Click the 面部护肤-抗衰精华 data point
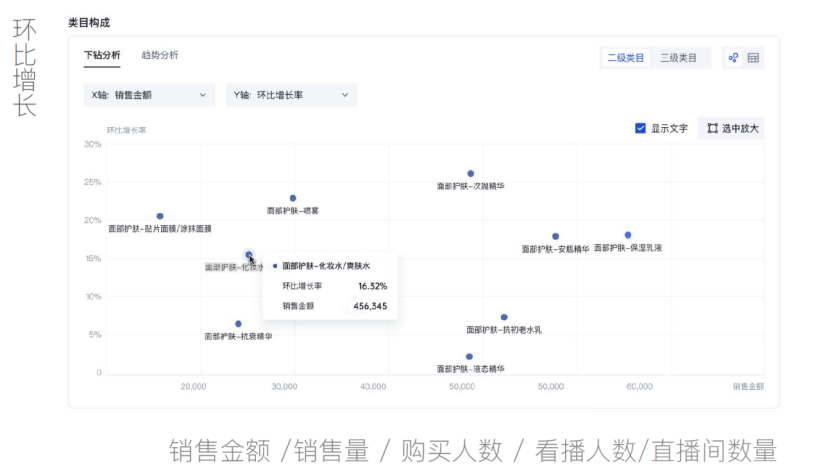Image resolution: width=822 pixels, height=474 pixels. pyautogui.click(x=238, y=324)
